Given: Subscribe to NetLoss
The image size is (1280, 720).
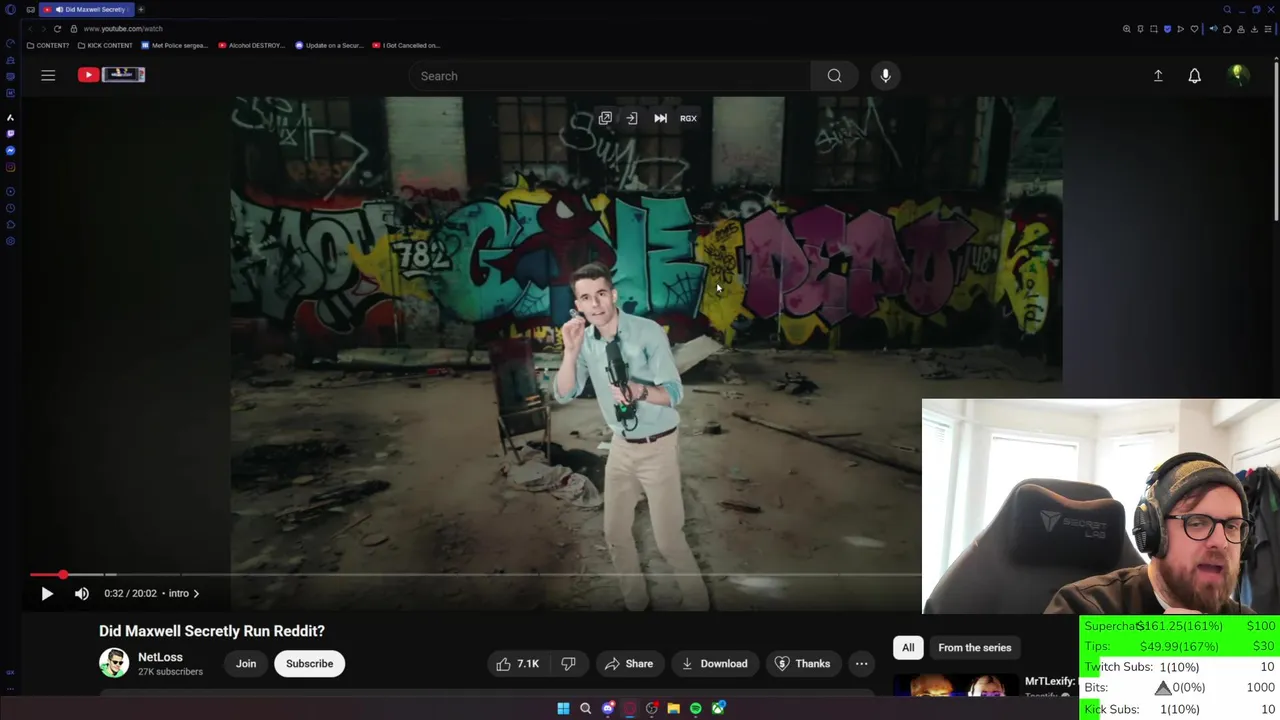Looking at the screenshot, I should tap(309, 663).
